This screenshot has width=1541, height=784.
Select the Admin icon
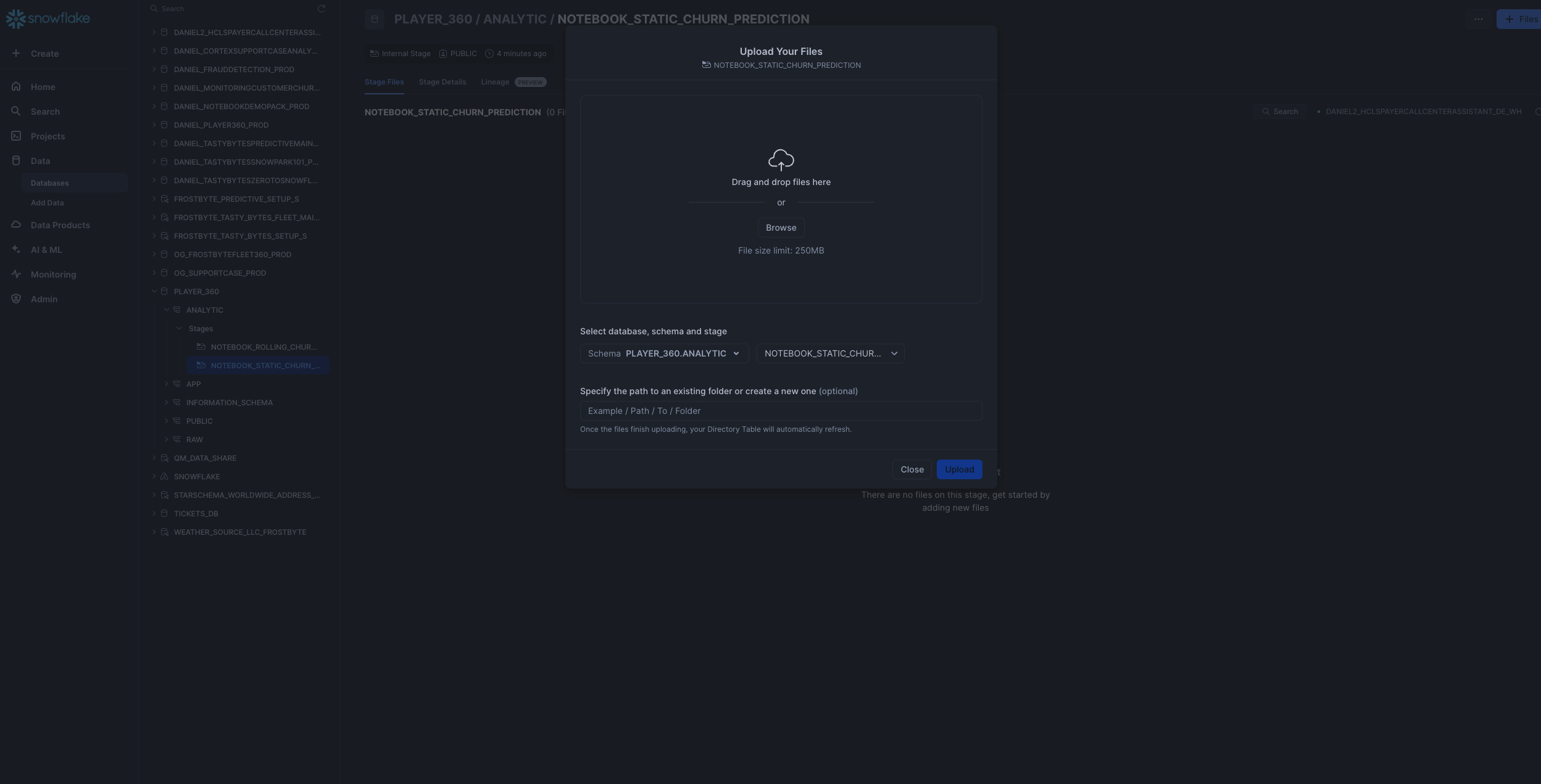coord(16,299)
